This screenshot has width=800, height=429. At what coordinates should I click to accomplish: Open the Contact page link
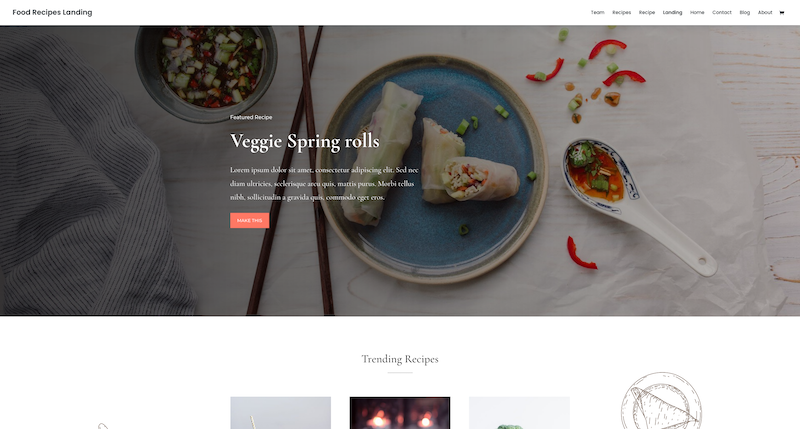721,12
